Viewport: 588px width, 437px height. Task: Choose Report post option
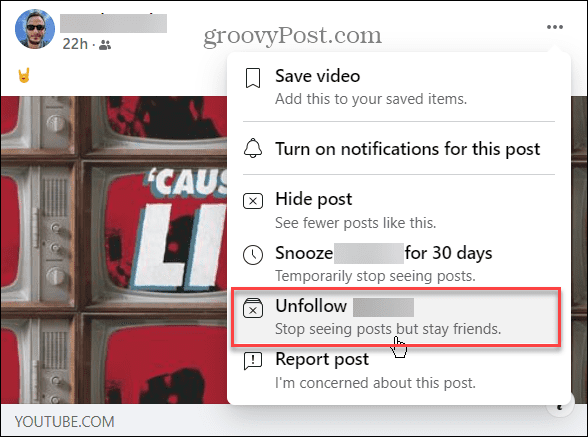(x=399, y=371)
